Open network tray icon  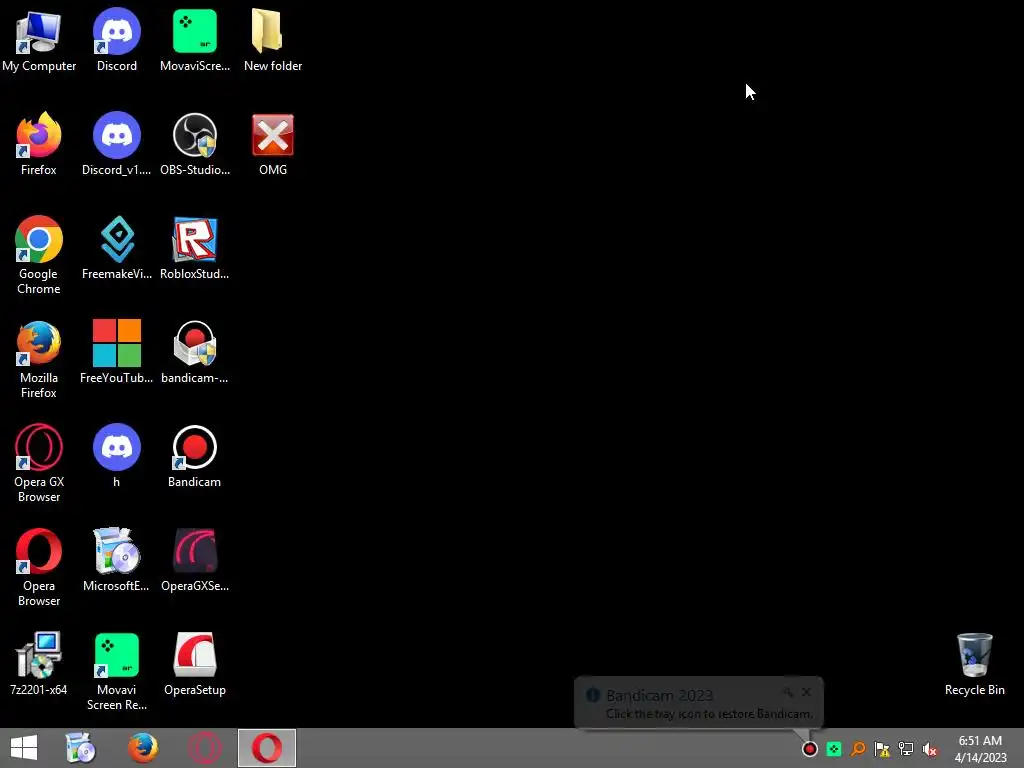906,749
